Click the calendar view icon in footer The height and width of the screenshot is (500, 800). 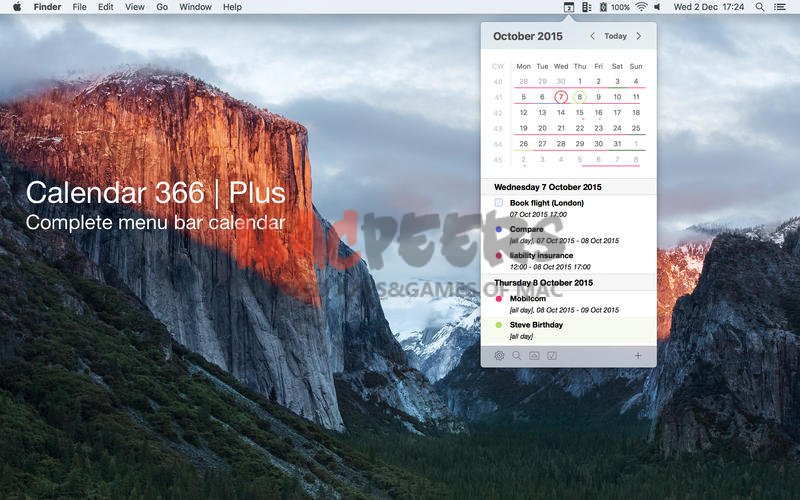point(534,355)
